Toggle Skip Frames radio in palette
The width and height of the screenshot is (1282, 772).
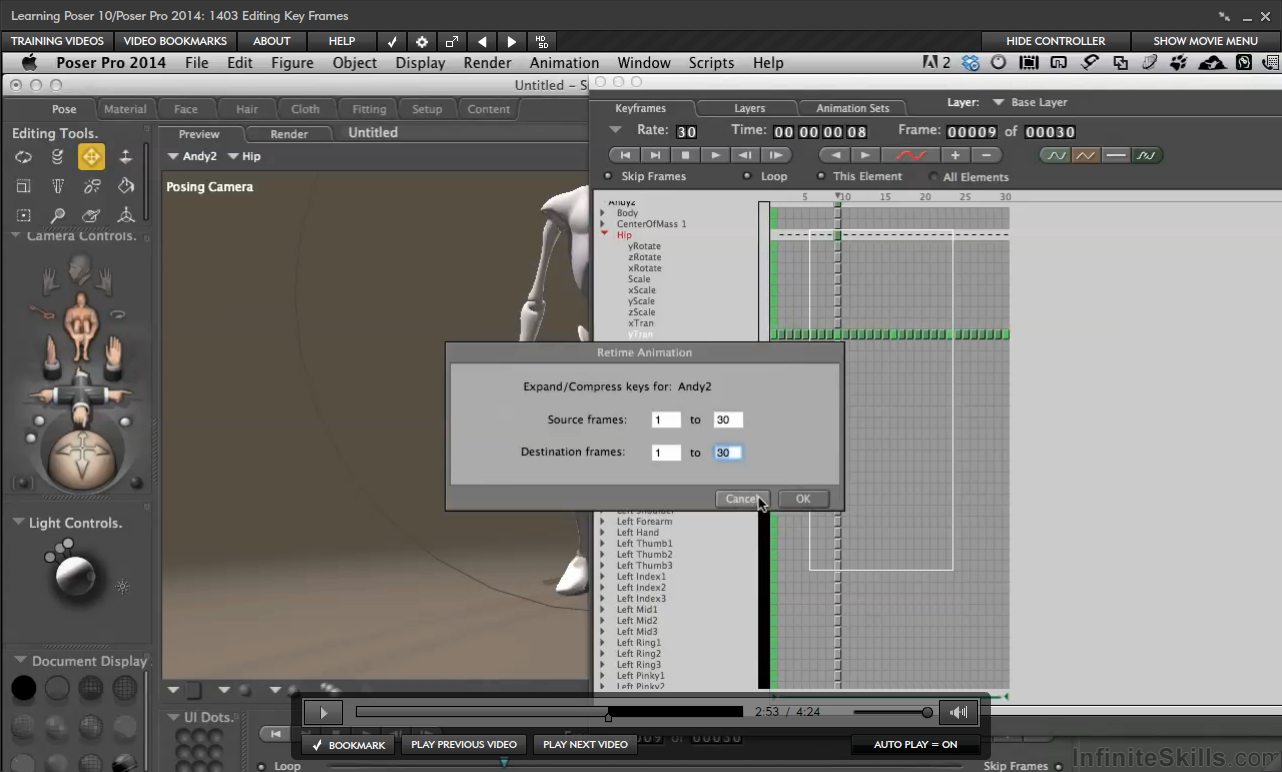[607, 176]
